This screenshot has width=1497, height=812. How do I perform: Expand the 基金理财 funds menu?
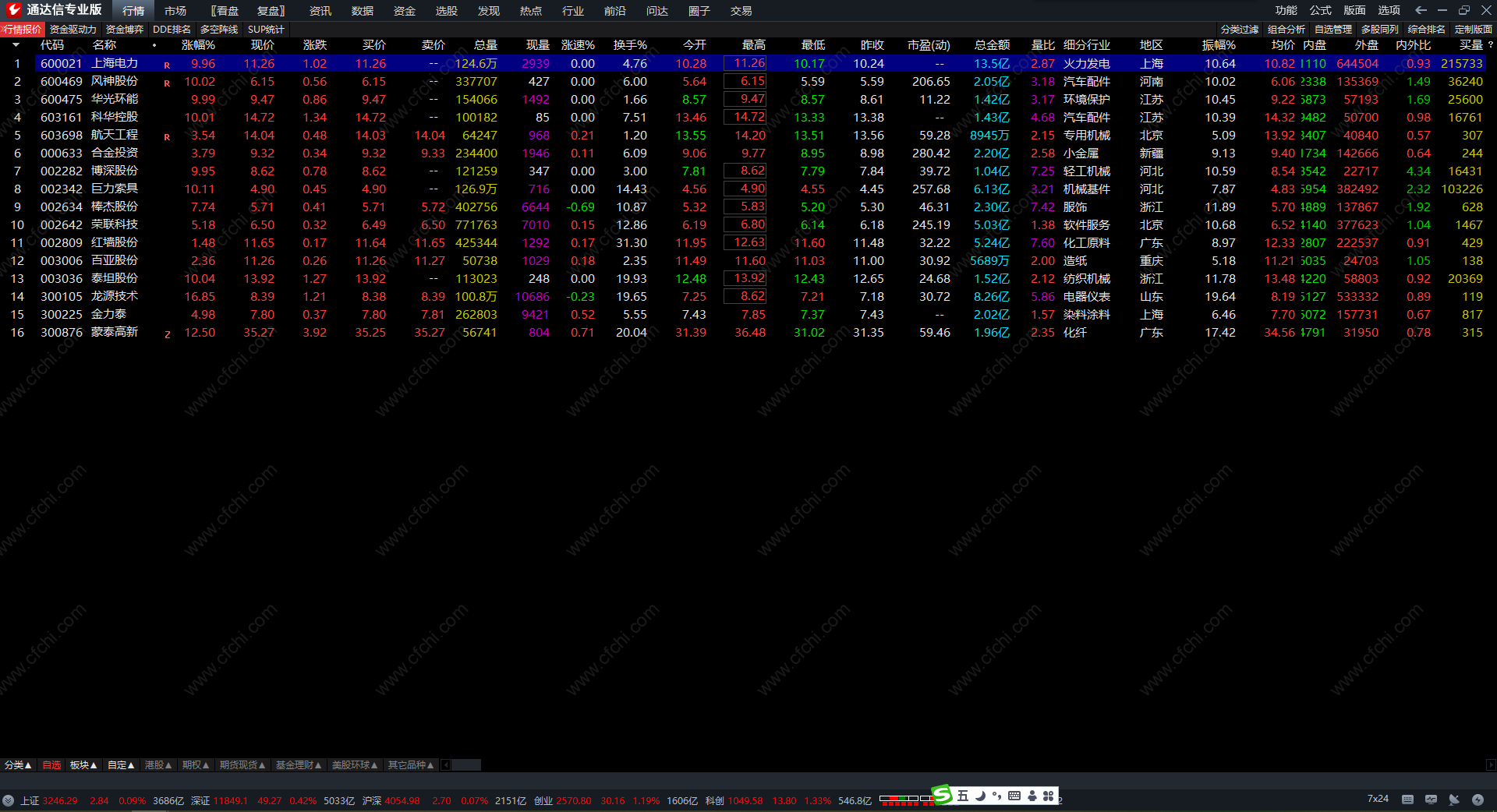tap(299, 765)
